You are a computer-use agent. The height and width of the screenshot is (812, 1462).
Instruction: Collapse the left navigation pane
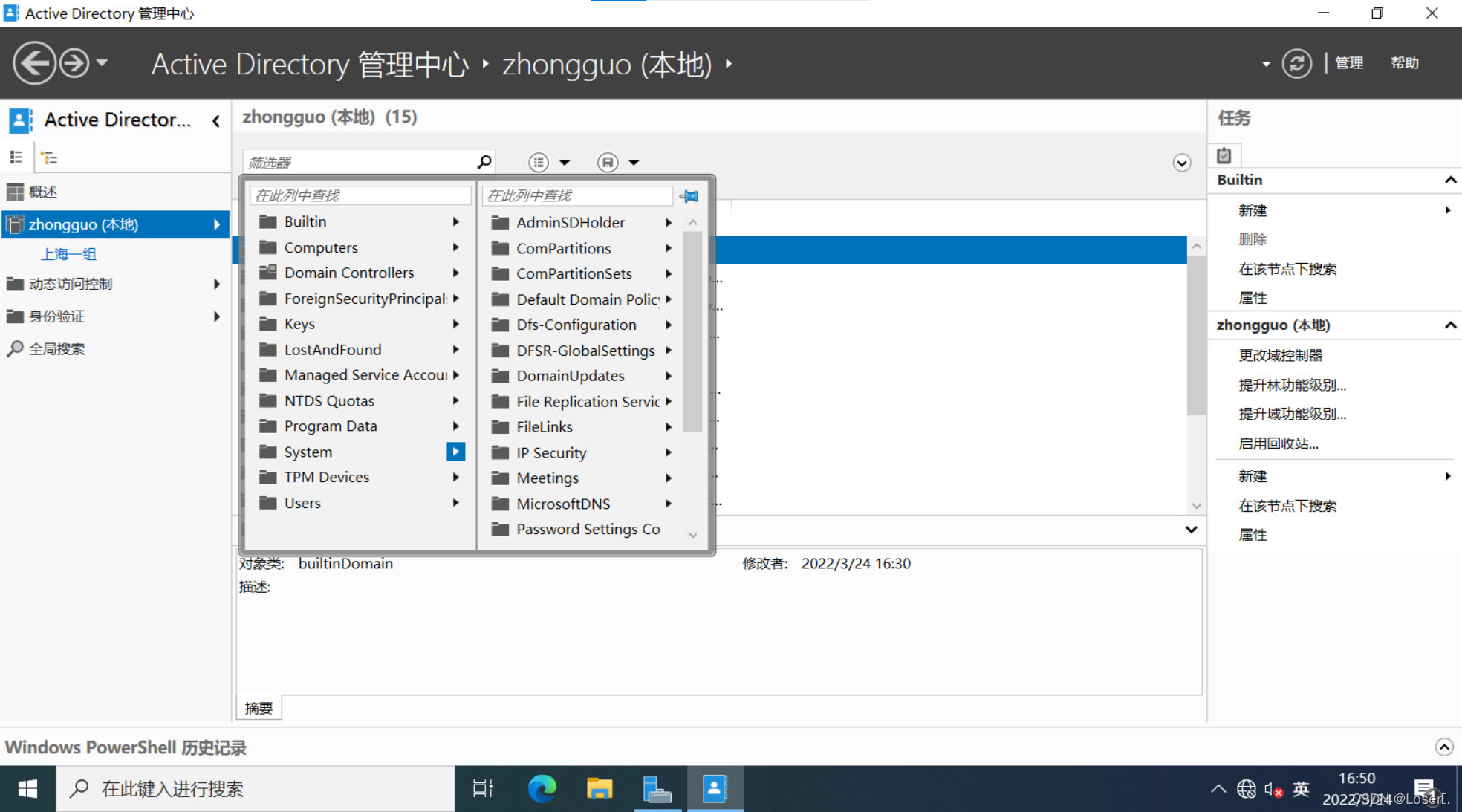[x=216, y=120]
